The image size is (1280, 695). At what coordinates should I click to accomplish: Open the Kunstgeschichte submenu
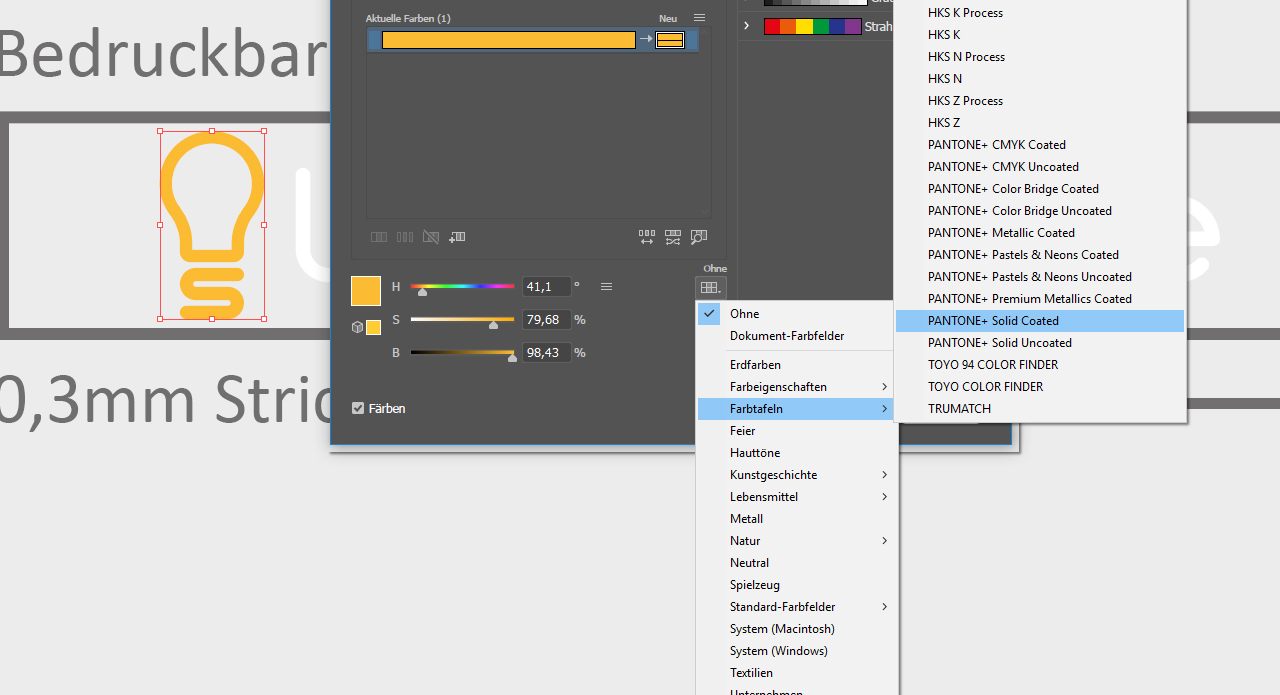tap(796, 475)
